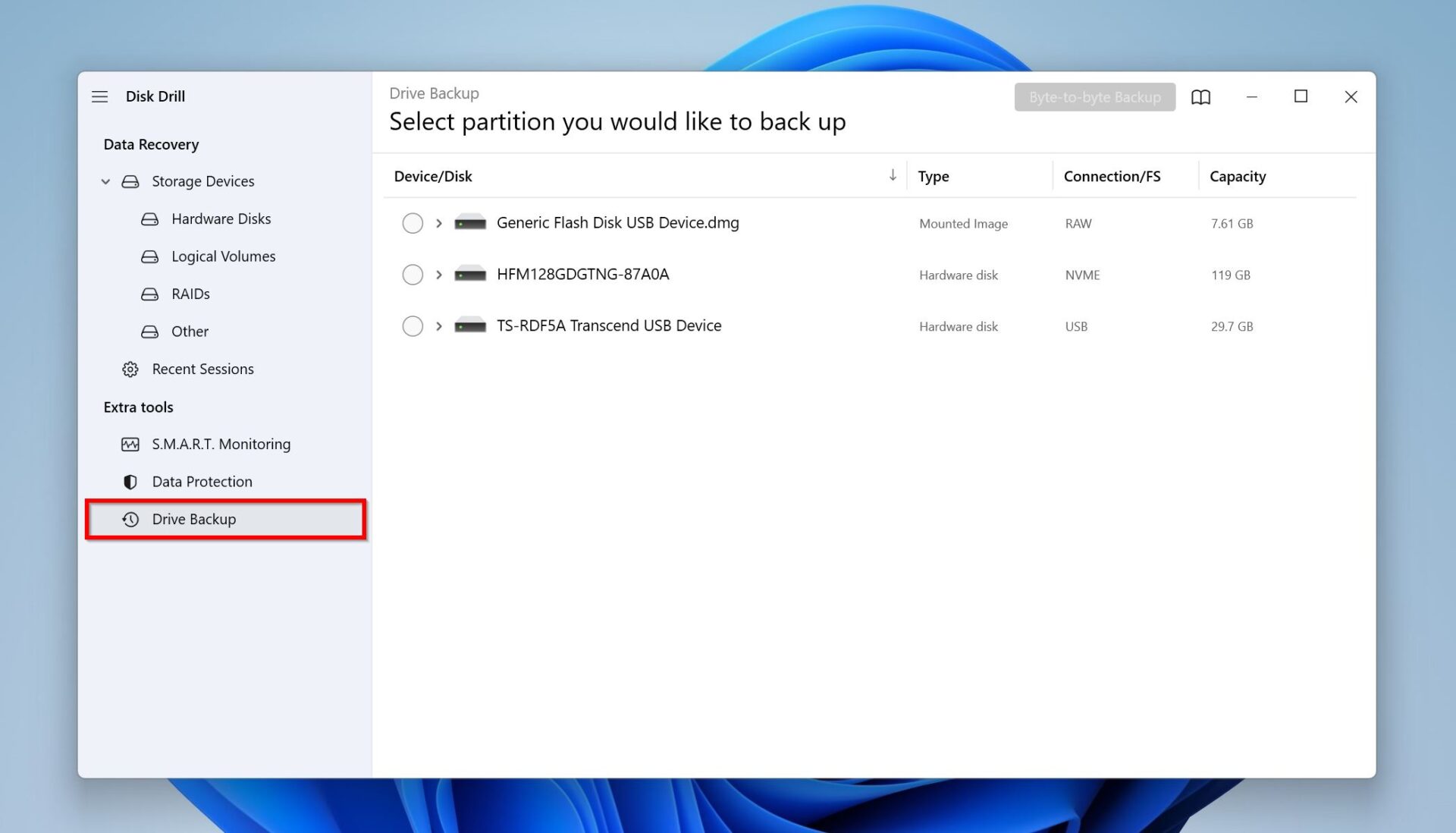Viewport: 1456px width, 833px height.
Task: Toggle the sort arrow in Device/Disk column
Action: [893, 175]
